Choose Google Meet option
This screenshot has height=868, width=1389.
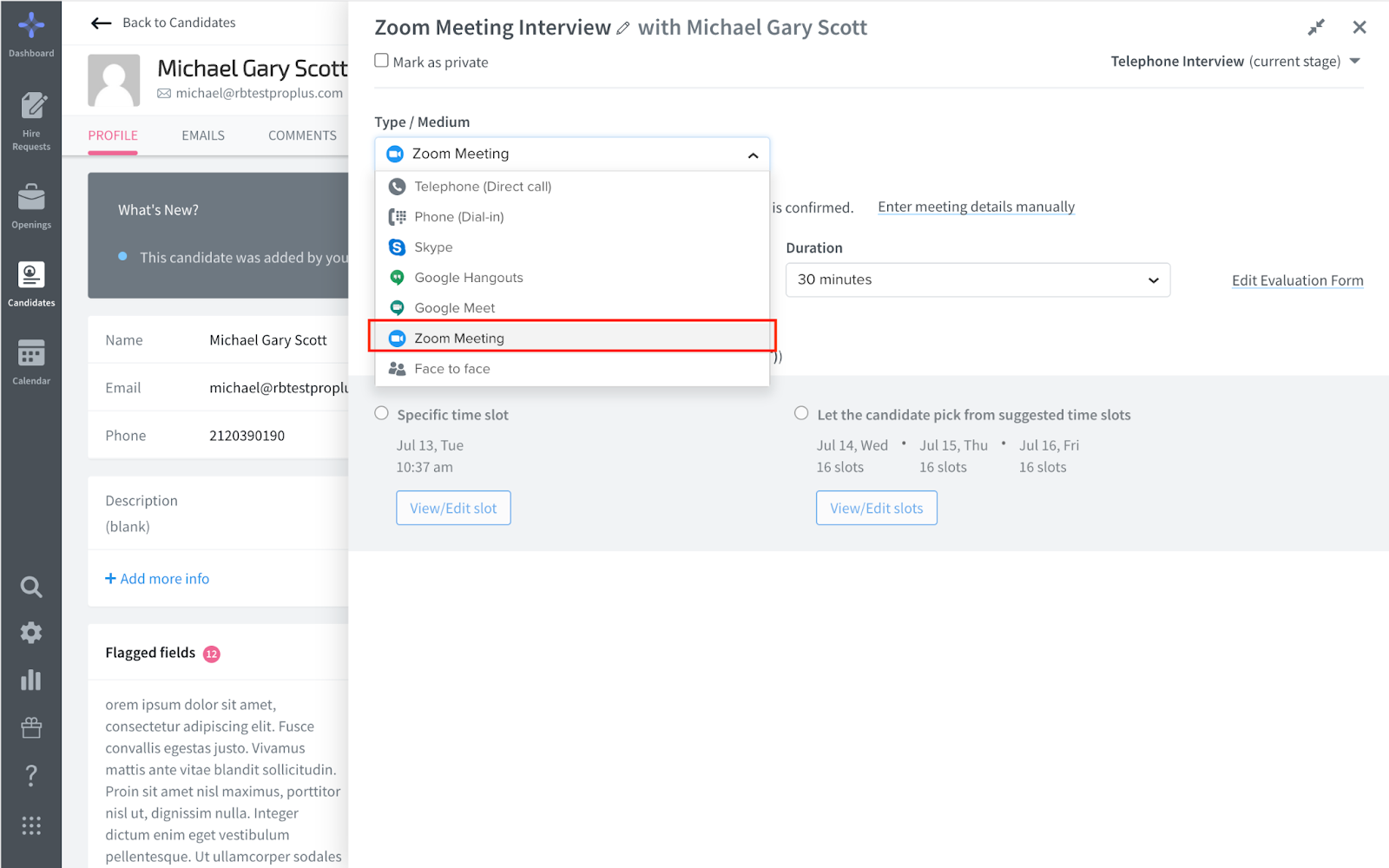[x=572, y=308]
